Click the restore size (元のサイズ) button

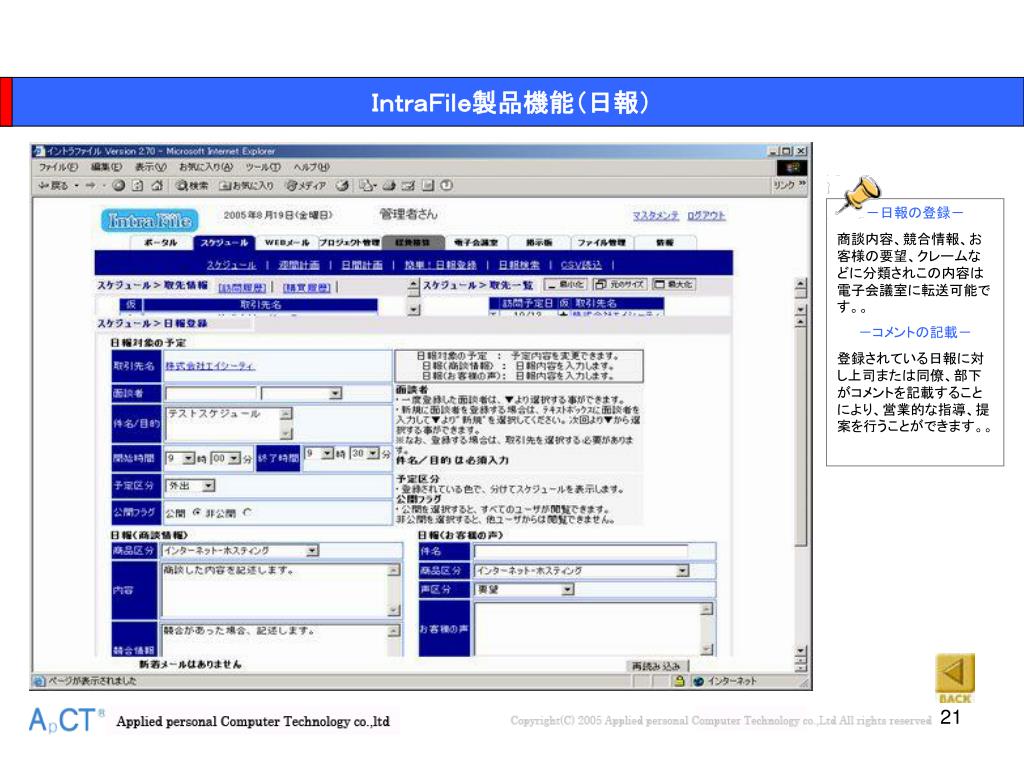coord(620,285)
